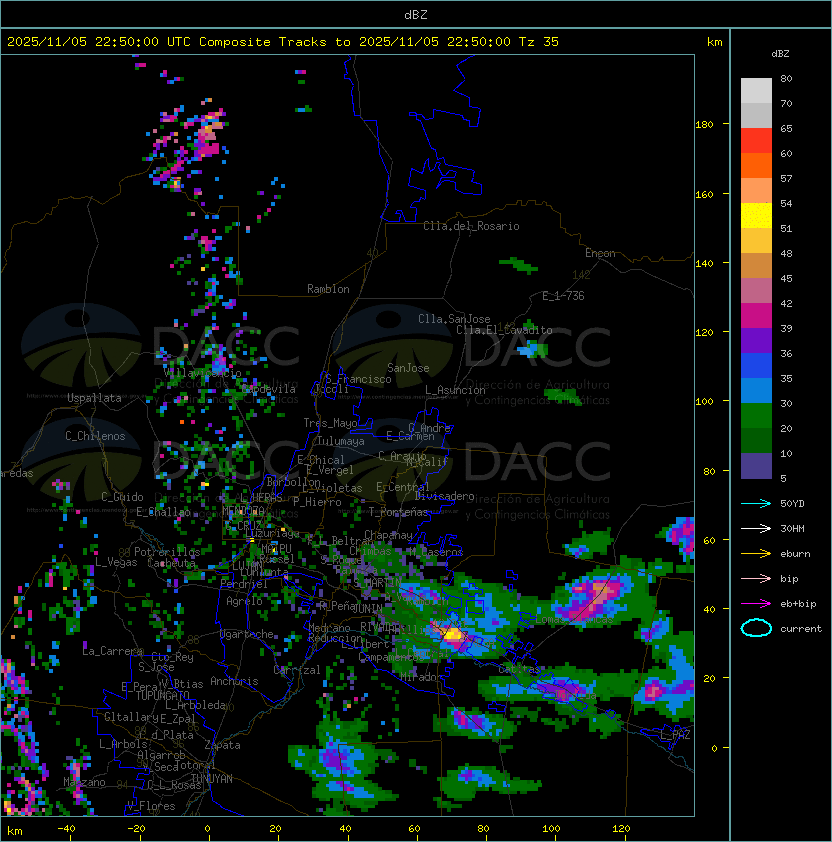Screen dimensions: 832x842
Task: Click the 'Clla.SanJose' map label
Action: pos(454,319)
